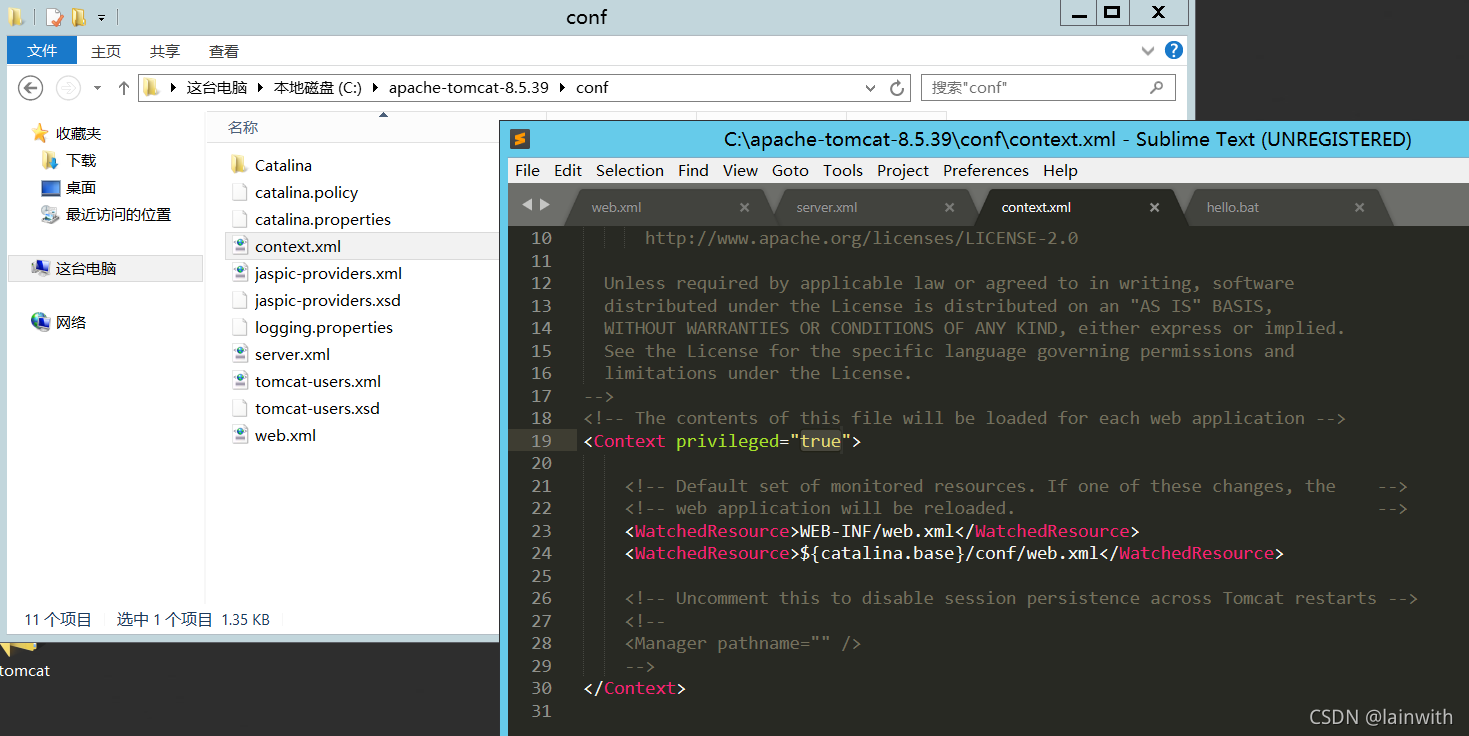Open Sublime Text File menu

[x=527, y=170]
